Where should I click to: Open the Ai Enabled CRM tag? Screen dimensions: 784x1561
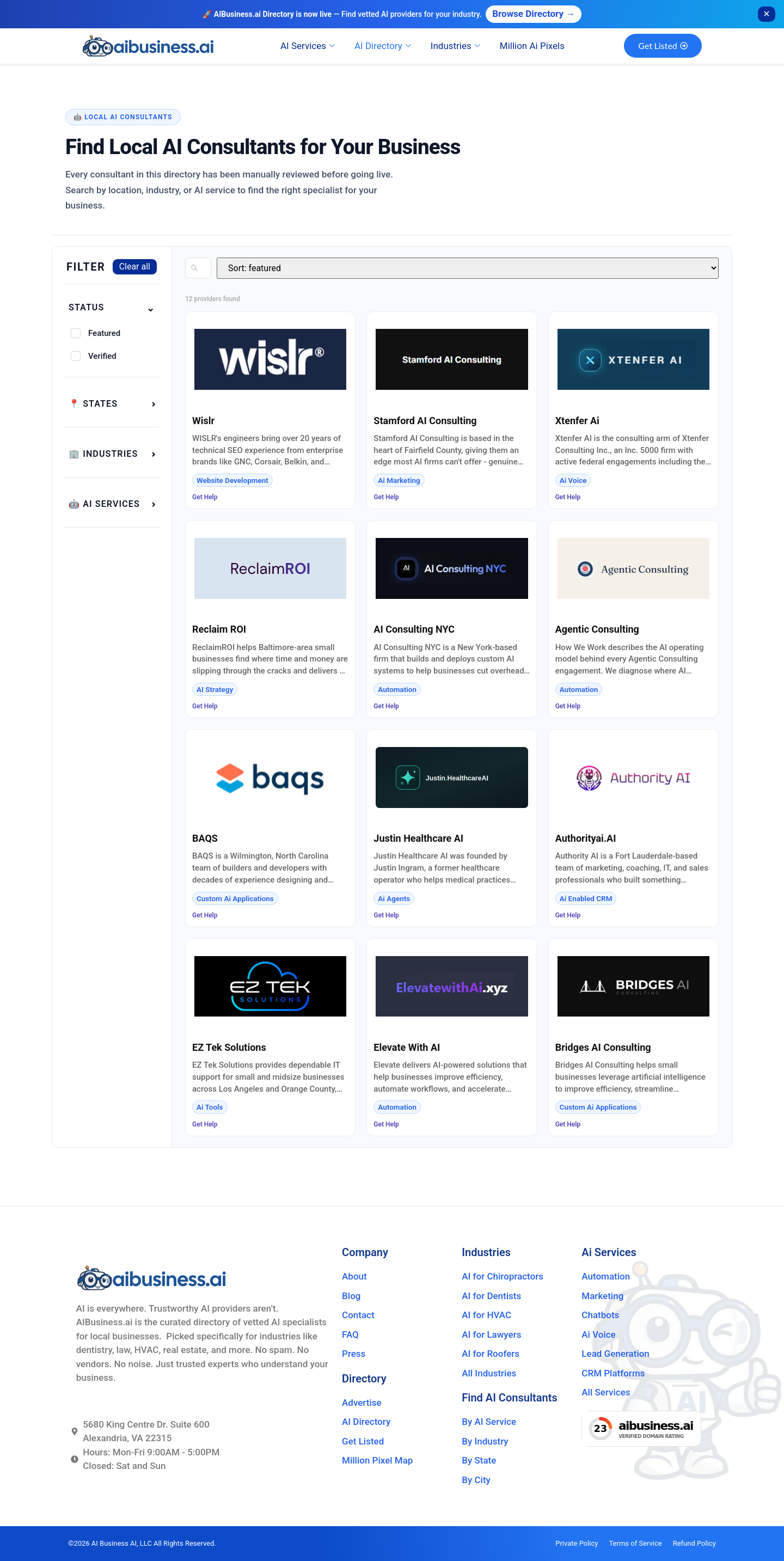(x=585, y=899)
